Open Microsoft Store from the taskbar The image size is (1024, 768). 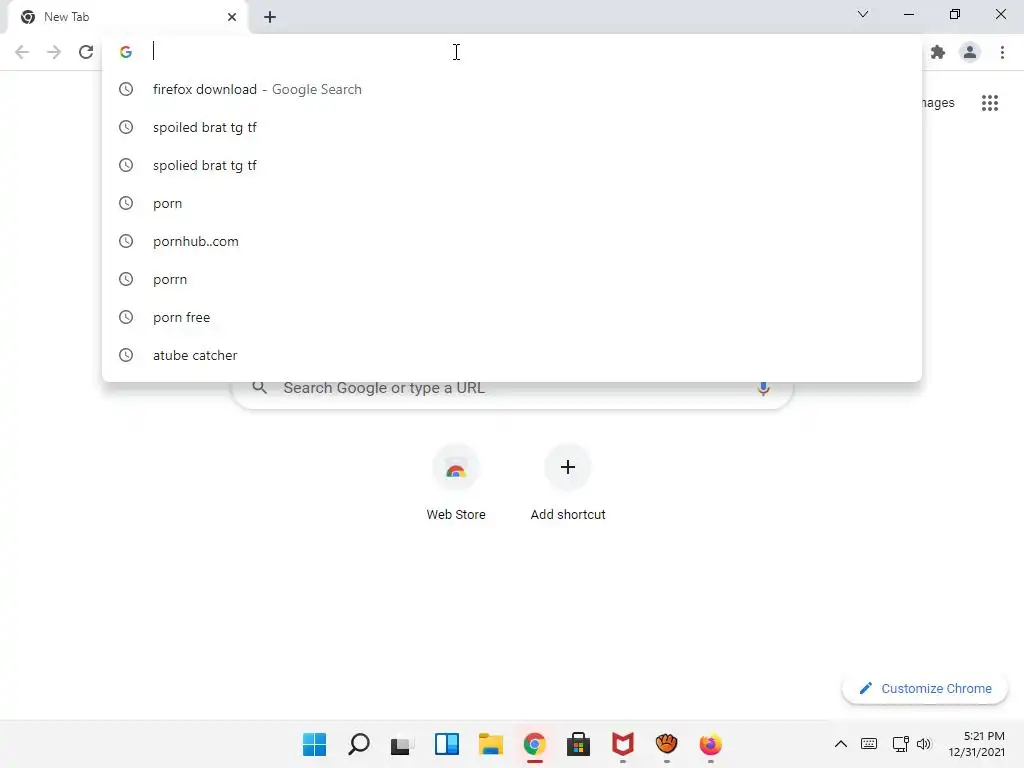pos(579,744)
